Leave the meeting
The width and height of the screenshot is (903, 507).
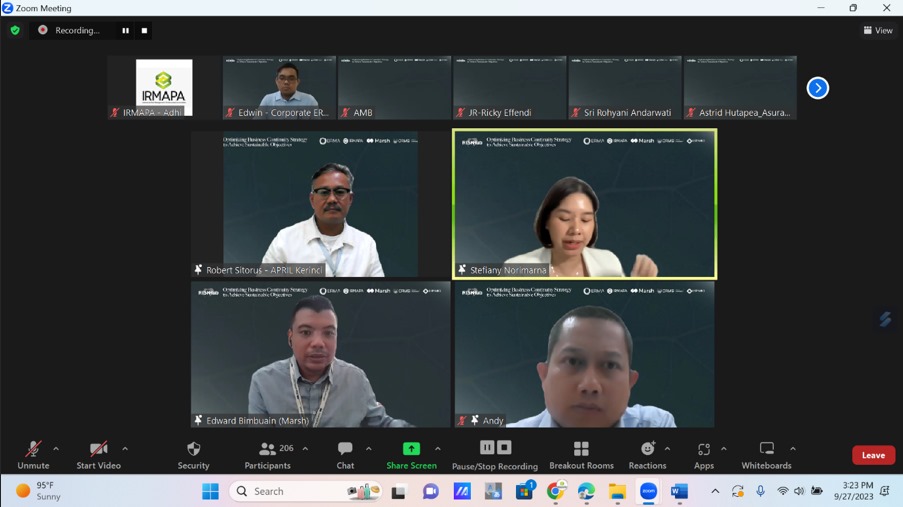pos(873,455)
